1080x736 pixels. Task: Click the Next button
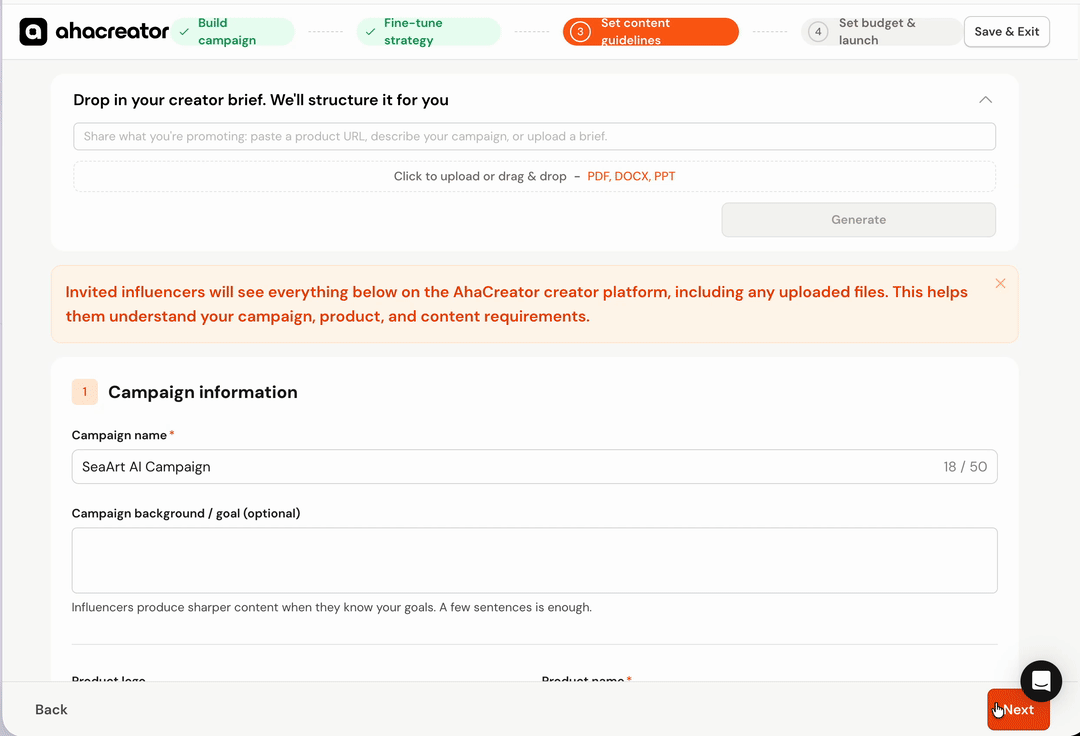[1018, 710]
